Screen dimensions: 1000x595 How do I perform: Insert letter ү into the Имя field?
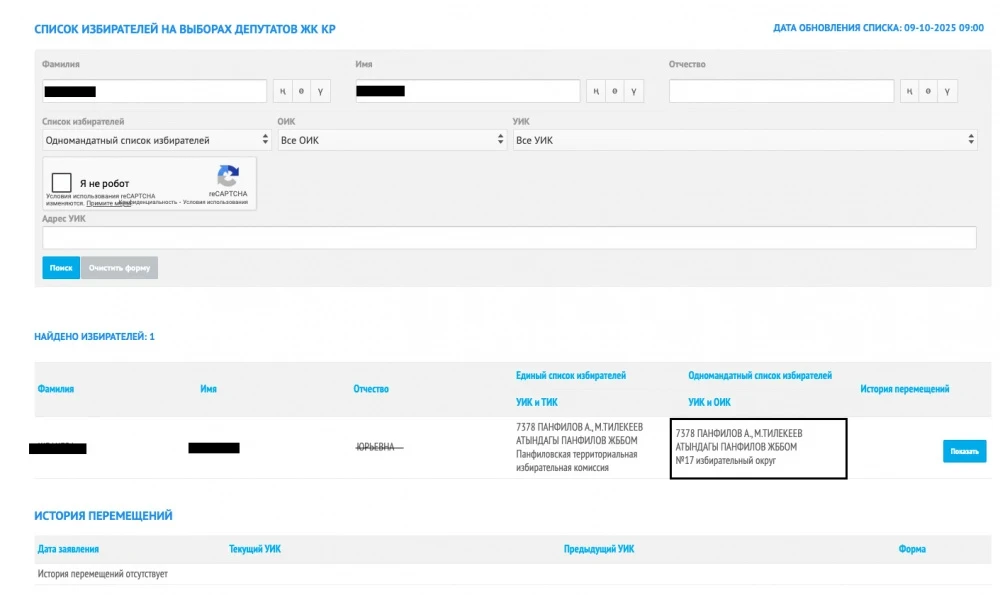(633, 91)
